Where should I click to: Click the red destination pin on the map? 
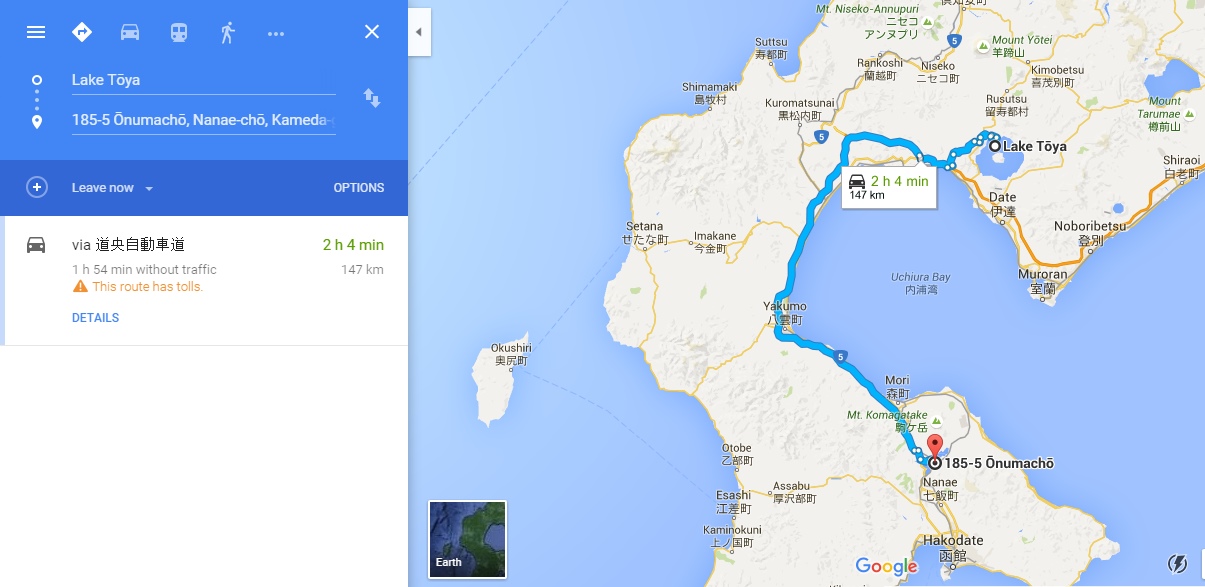coord(935,447)
